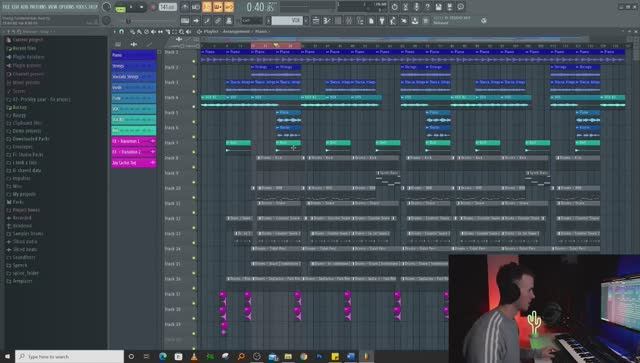This screenshot has height=363, width=640.
Task: Open the Playlist options menu arrow
Action: tap(115, 31)
